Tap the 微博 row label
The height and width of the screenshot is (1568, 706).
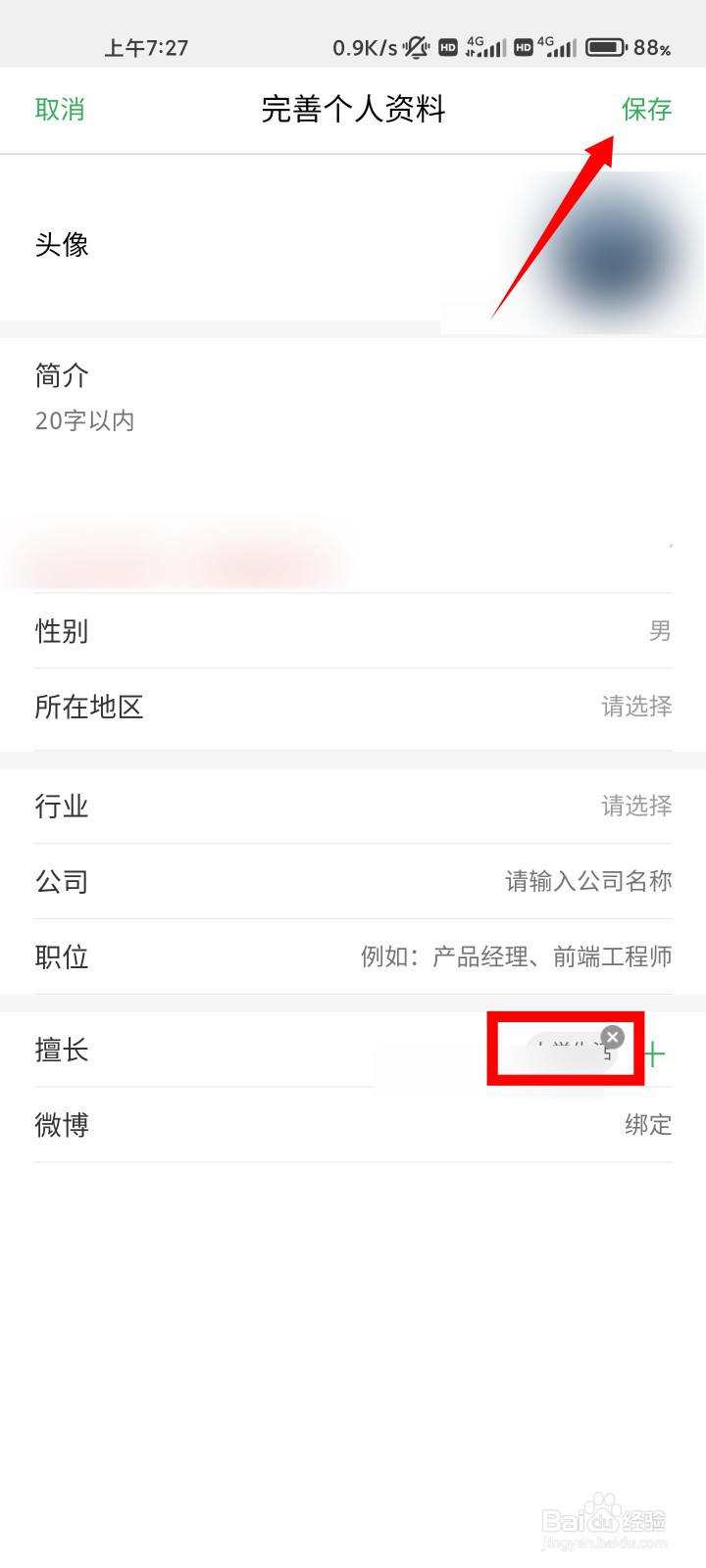pyautogui.click(x=62, y=1124)
